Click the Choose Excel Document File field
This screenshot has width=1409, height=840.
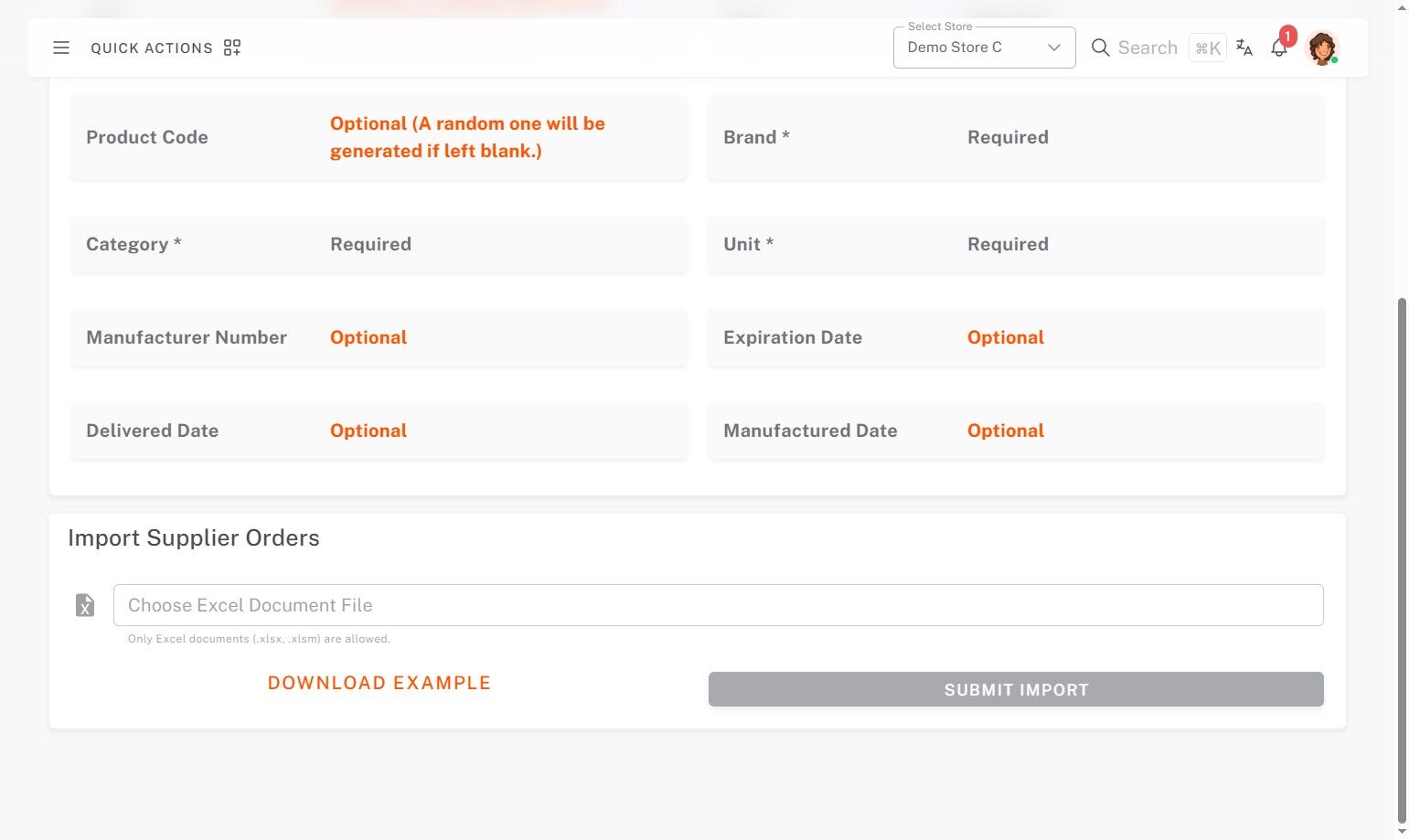718,605
